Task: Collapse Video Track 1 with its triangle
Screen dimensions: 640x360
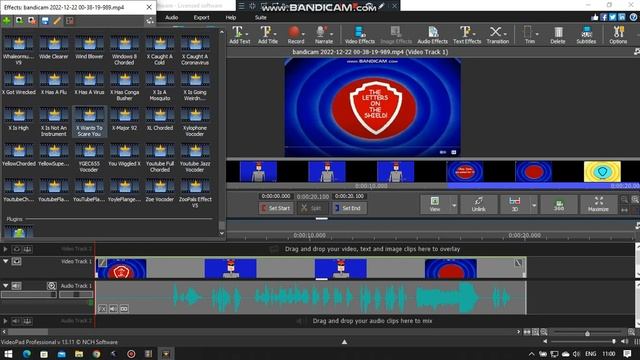Action: pos(5,261)
